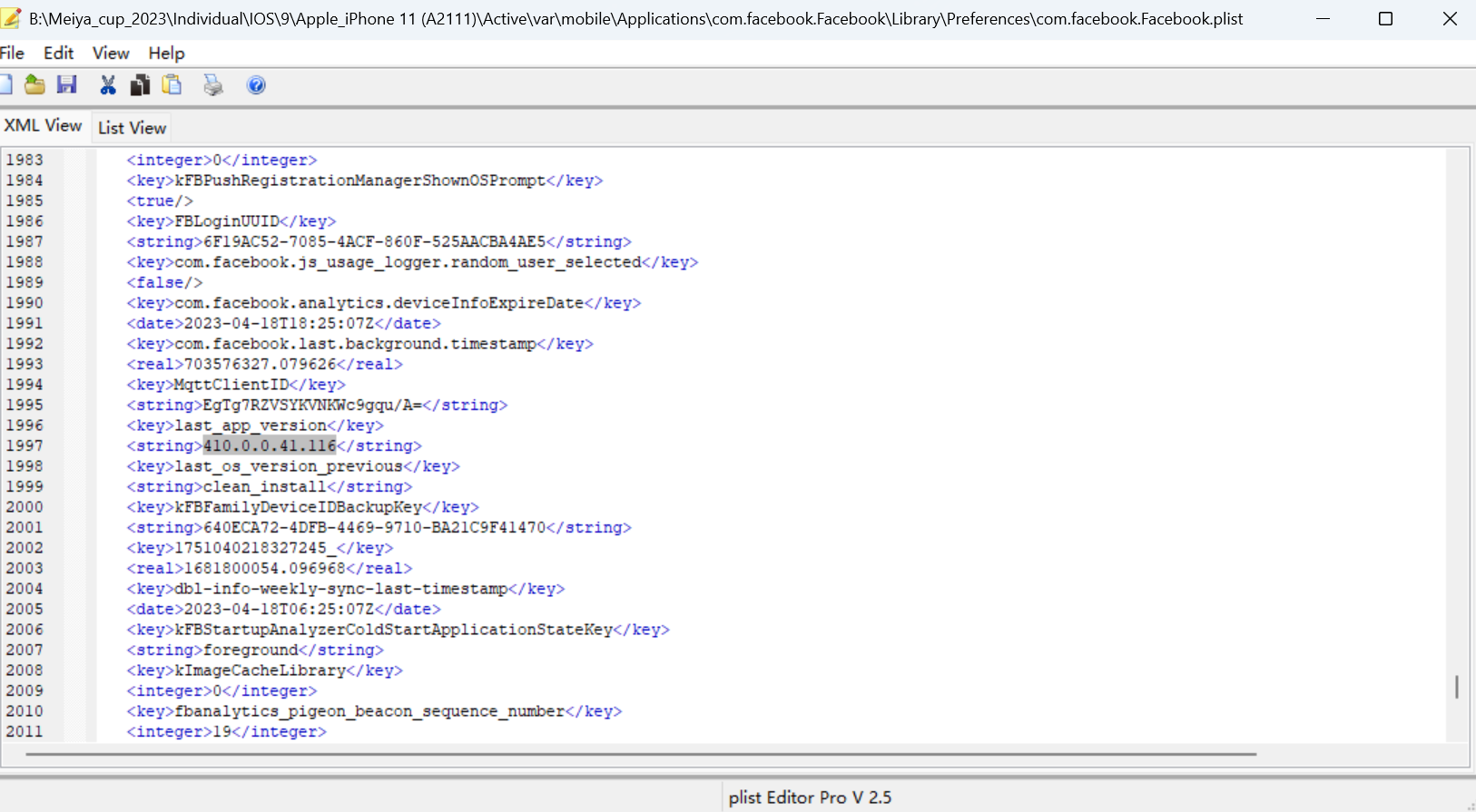Click the kFBFamilyDeviceIDBackupKey key line
This screenshot has width=1476, height=812.
click(x=303, y=507)
